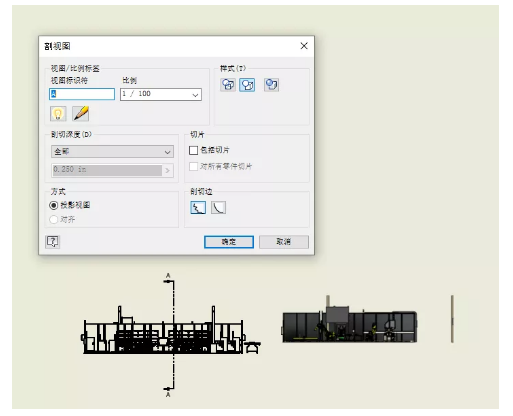
Task: Select the shaded style icon
Action: point(271,85)
